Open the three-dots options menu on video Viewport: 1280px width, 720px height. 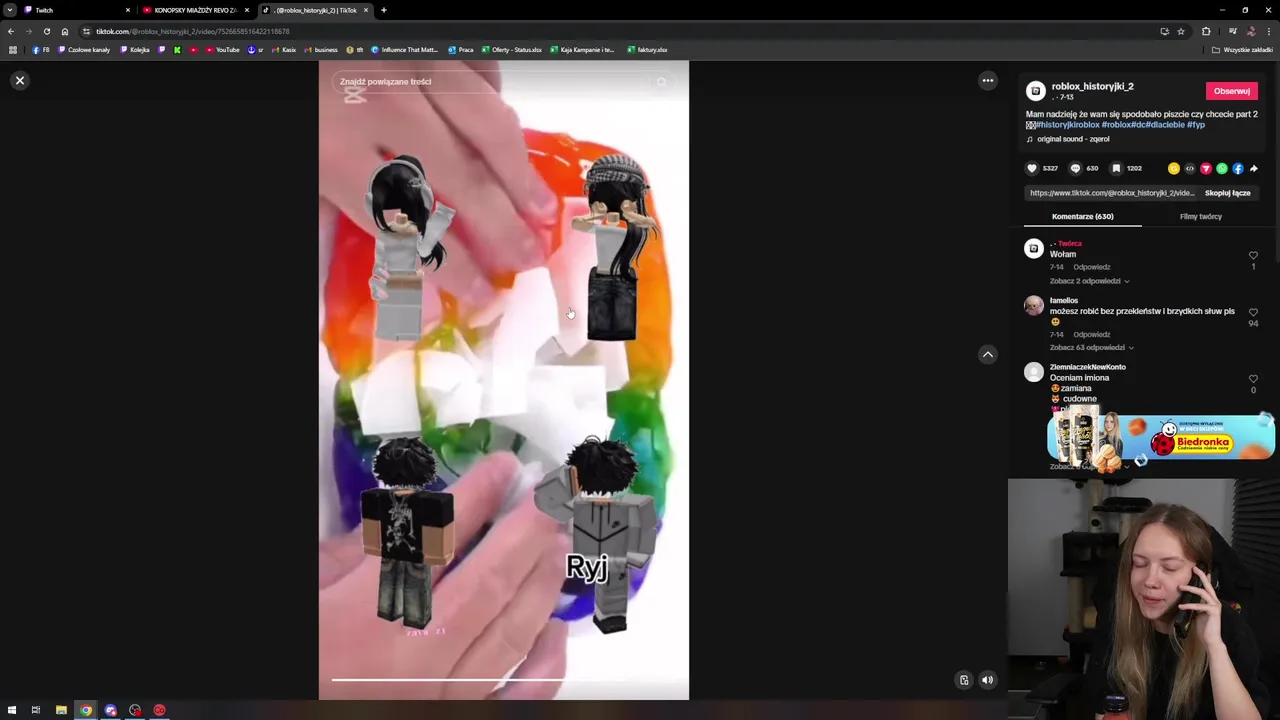pos(987,80)
